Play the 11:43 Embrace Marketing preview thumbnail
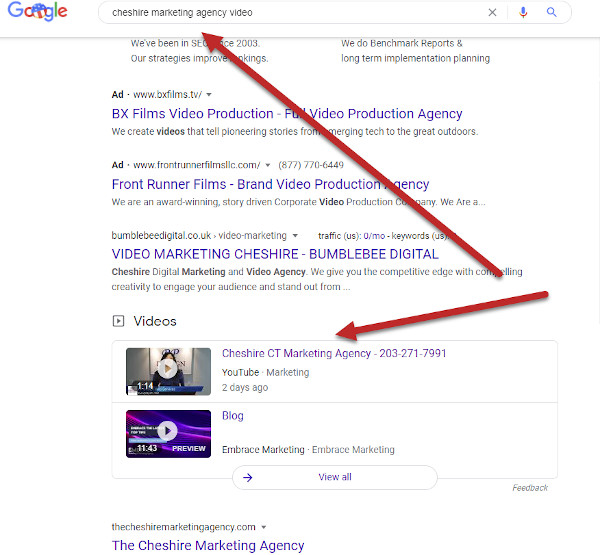 [168, 434]
